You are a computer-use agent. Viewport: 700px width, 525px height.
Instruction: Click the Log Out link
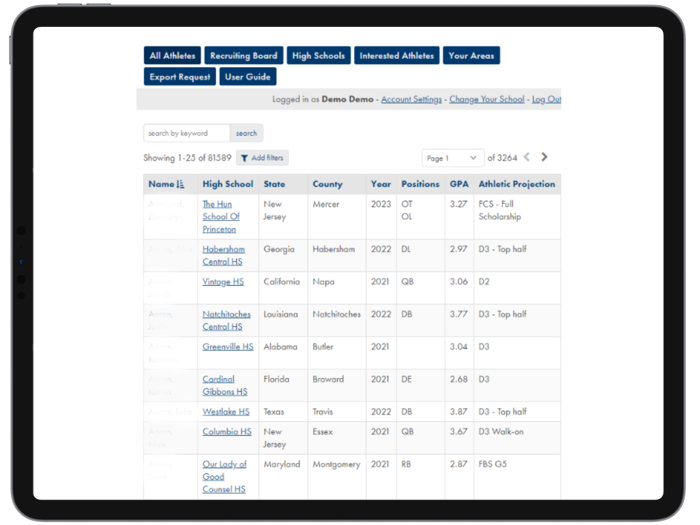(x=546, y=99)
